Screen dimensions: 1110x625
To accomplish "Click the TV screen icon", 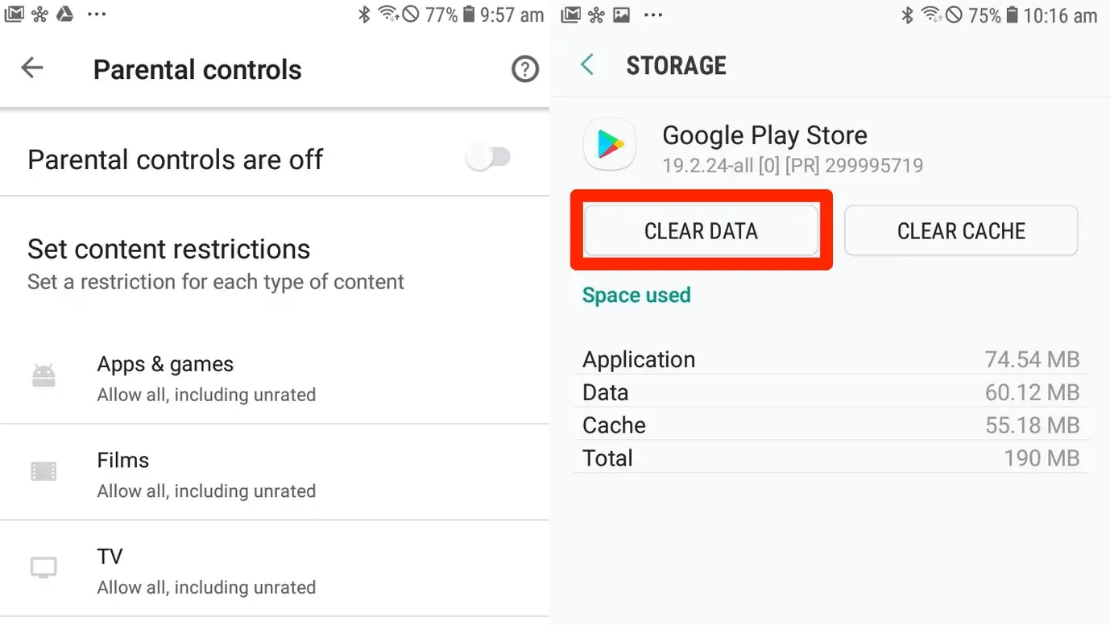I will pos(43,568).
